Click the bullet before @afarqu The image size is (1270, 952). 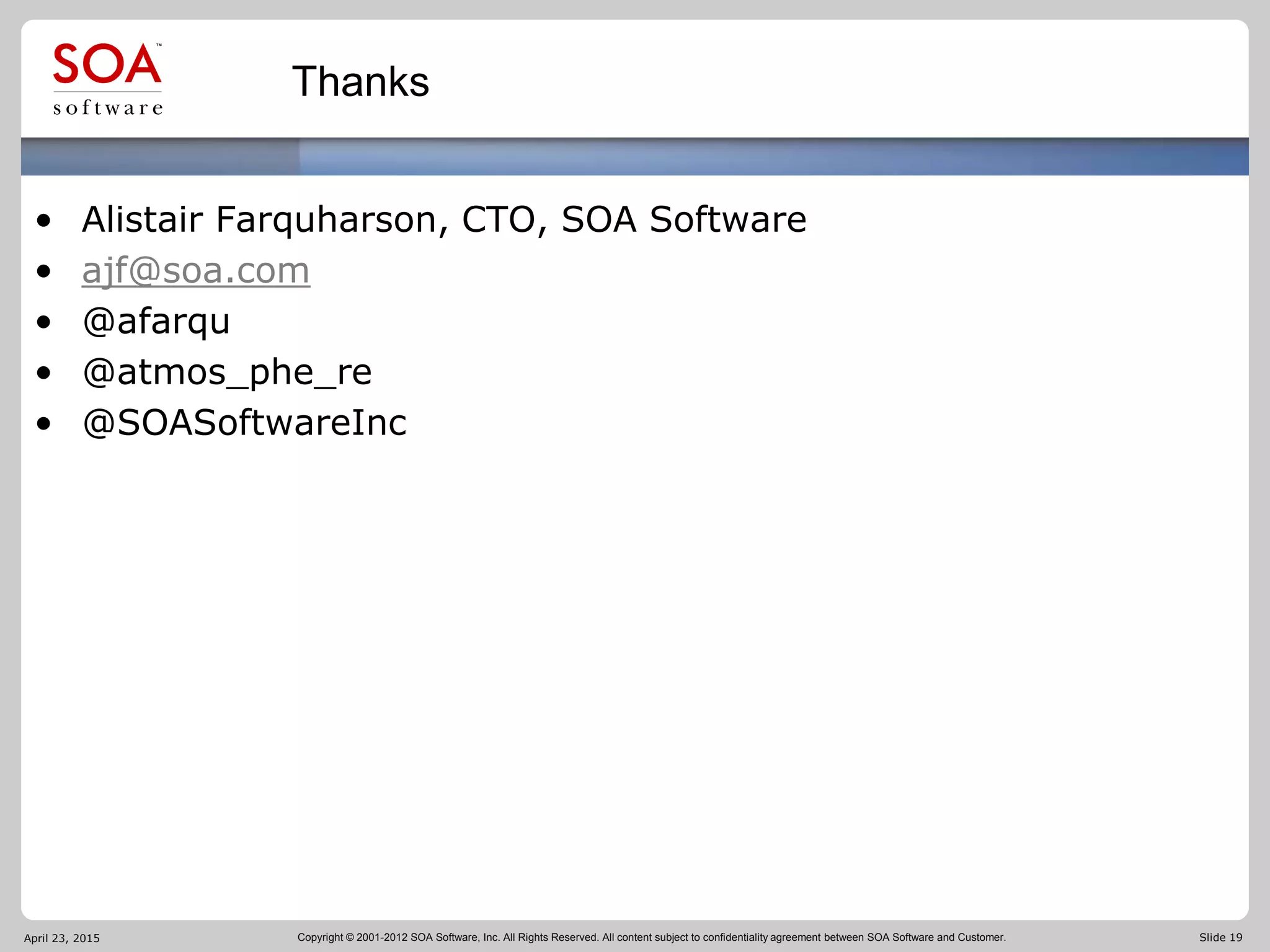(43, 322)
